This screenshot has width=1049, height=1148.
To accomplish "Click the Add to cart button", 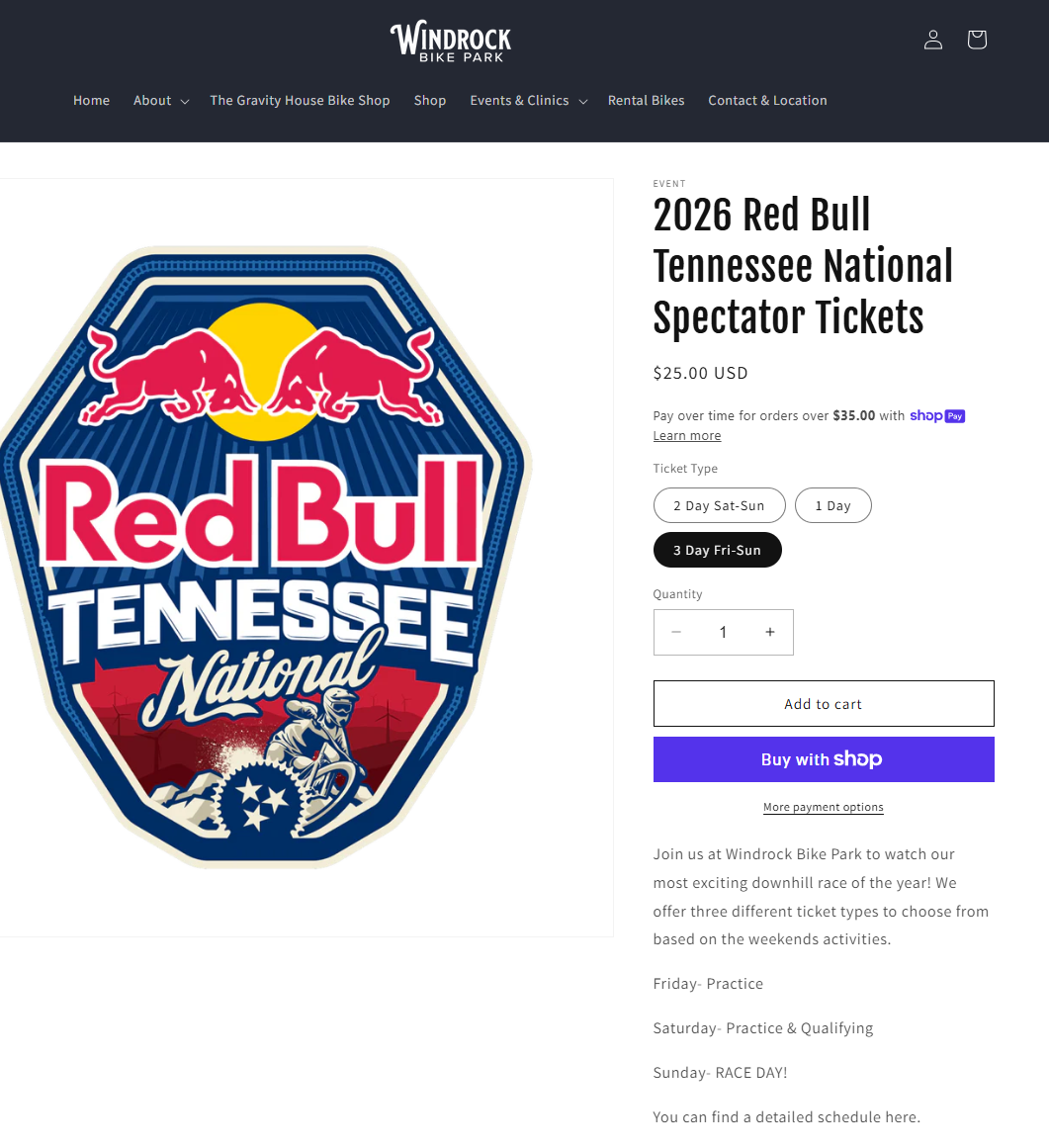I will 824,704.
